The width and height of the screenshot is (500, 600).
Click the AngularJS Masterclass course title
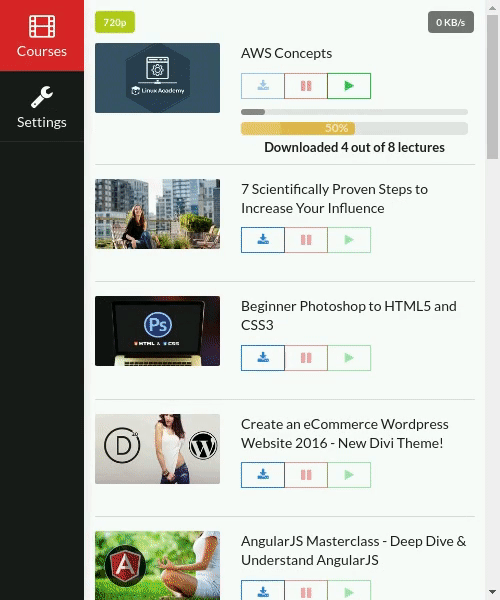coord(353,551)
